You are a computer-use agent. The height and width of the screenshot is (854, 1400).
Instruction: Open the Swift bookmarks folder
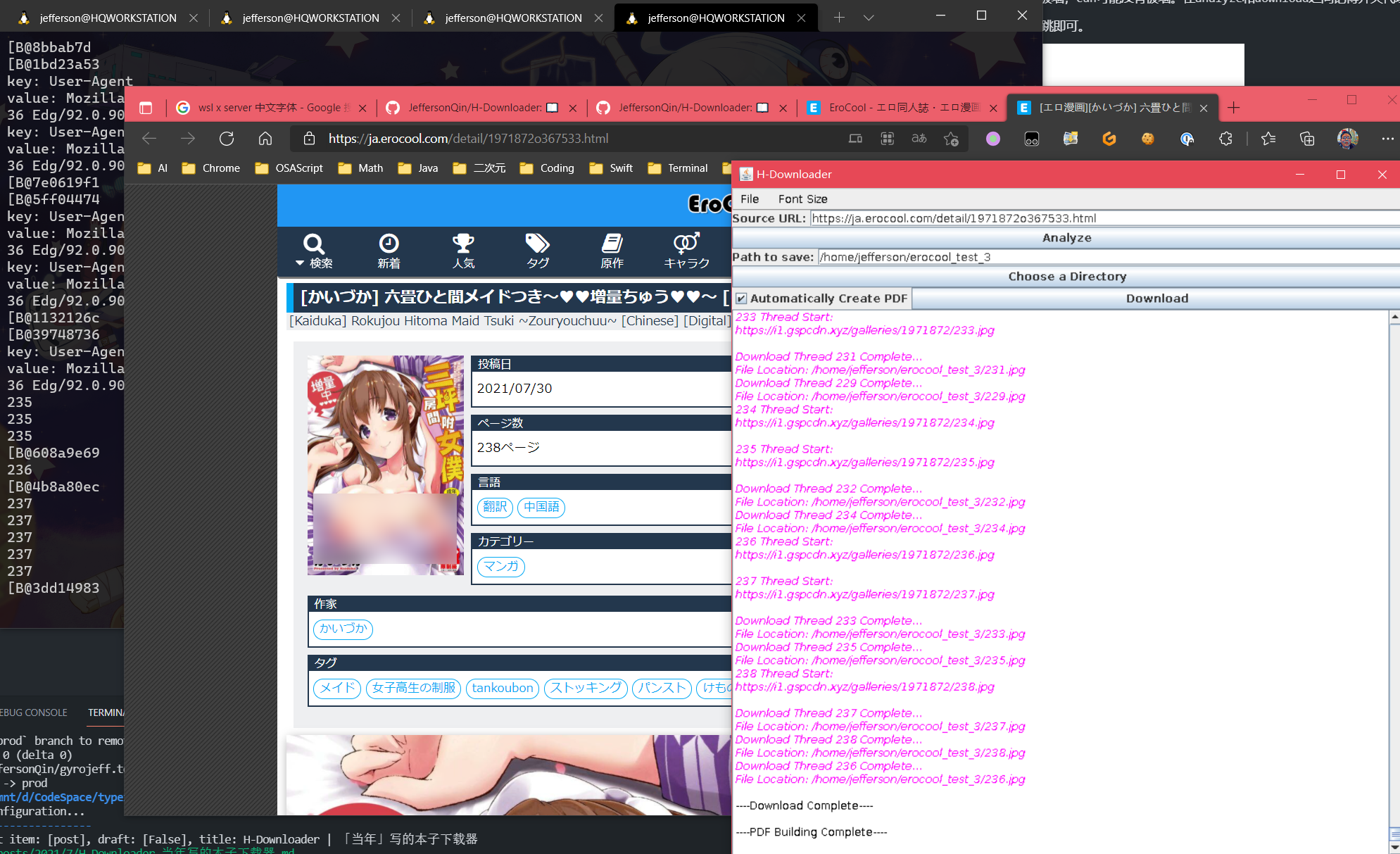612,168
